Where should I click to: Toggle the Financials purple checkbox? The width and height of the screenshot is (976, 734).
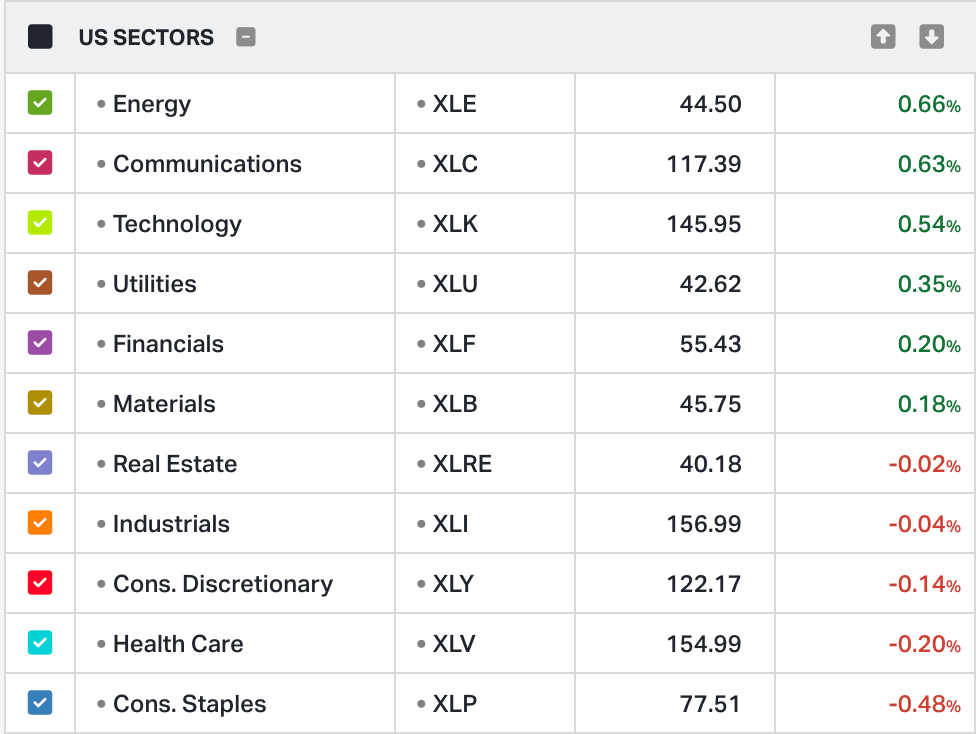pos(40,343)
